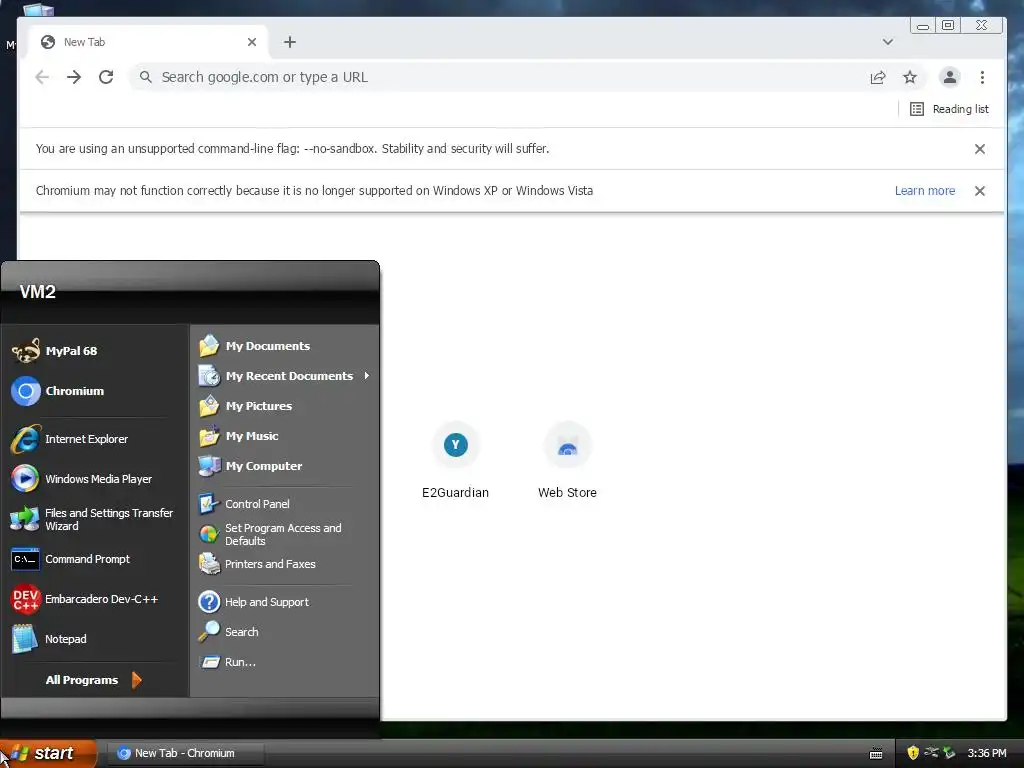This screenshot has width=1024, height=768.
Task: Open My Music folder
Action: point(284,436)
